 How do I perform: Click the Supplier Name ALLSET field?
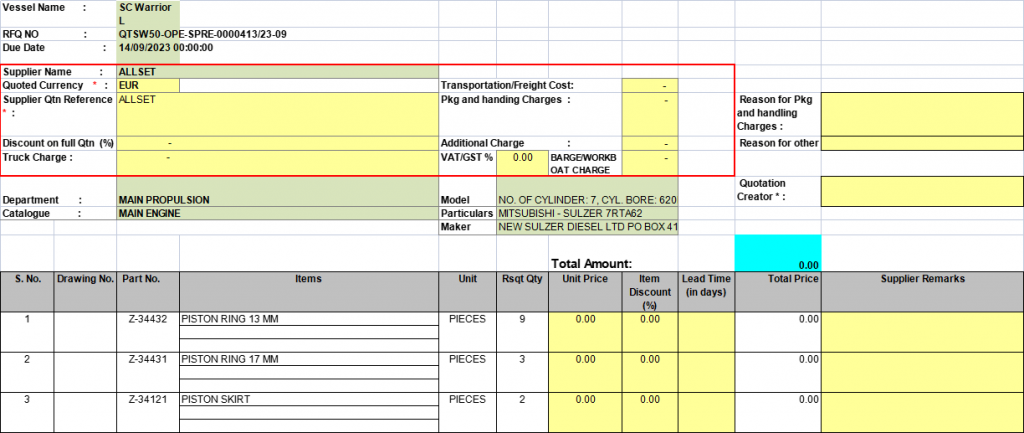coord(277,72)
